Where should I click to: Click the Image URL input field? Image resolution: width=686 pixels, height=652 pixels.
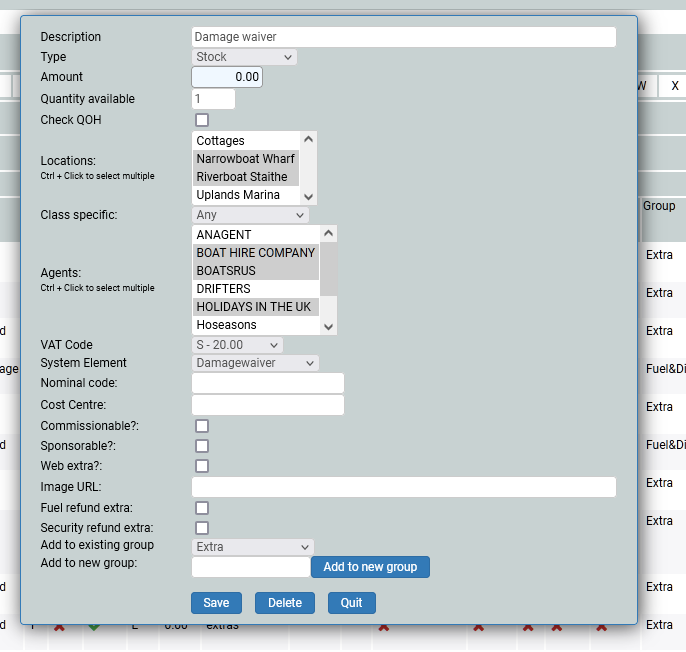tap(403, 487)
